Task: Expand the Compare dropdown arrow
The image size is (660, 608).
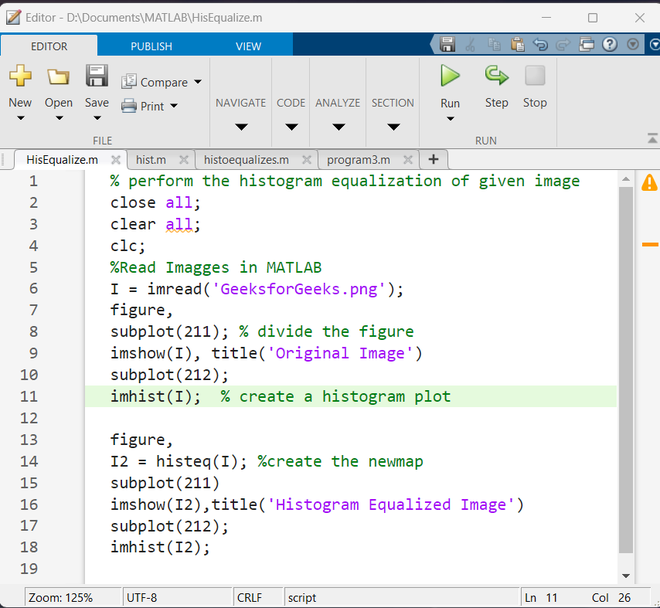Action: (x=197, y=82)
